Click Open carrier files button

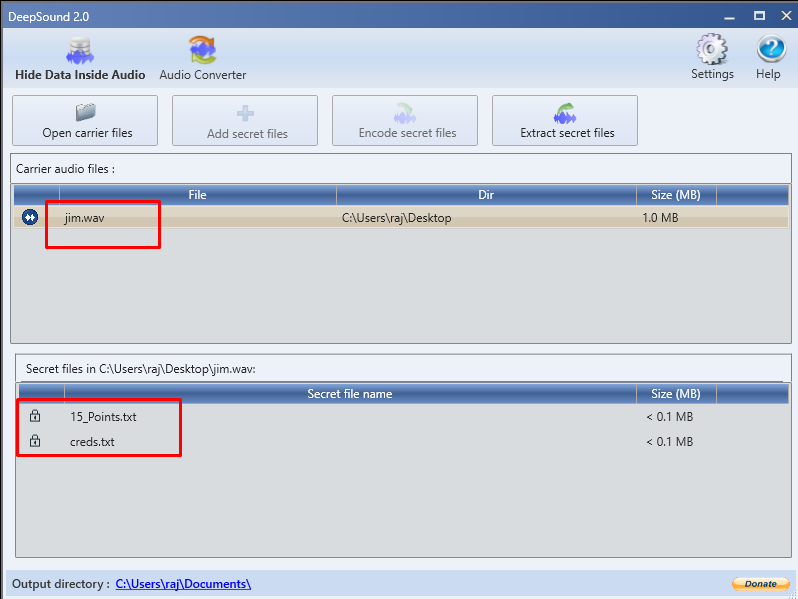(85, 121)
